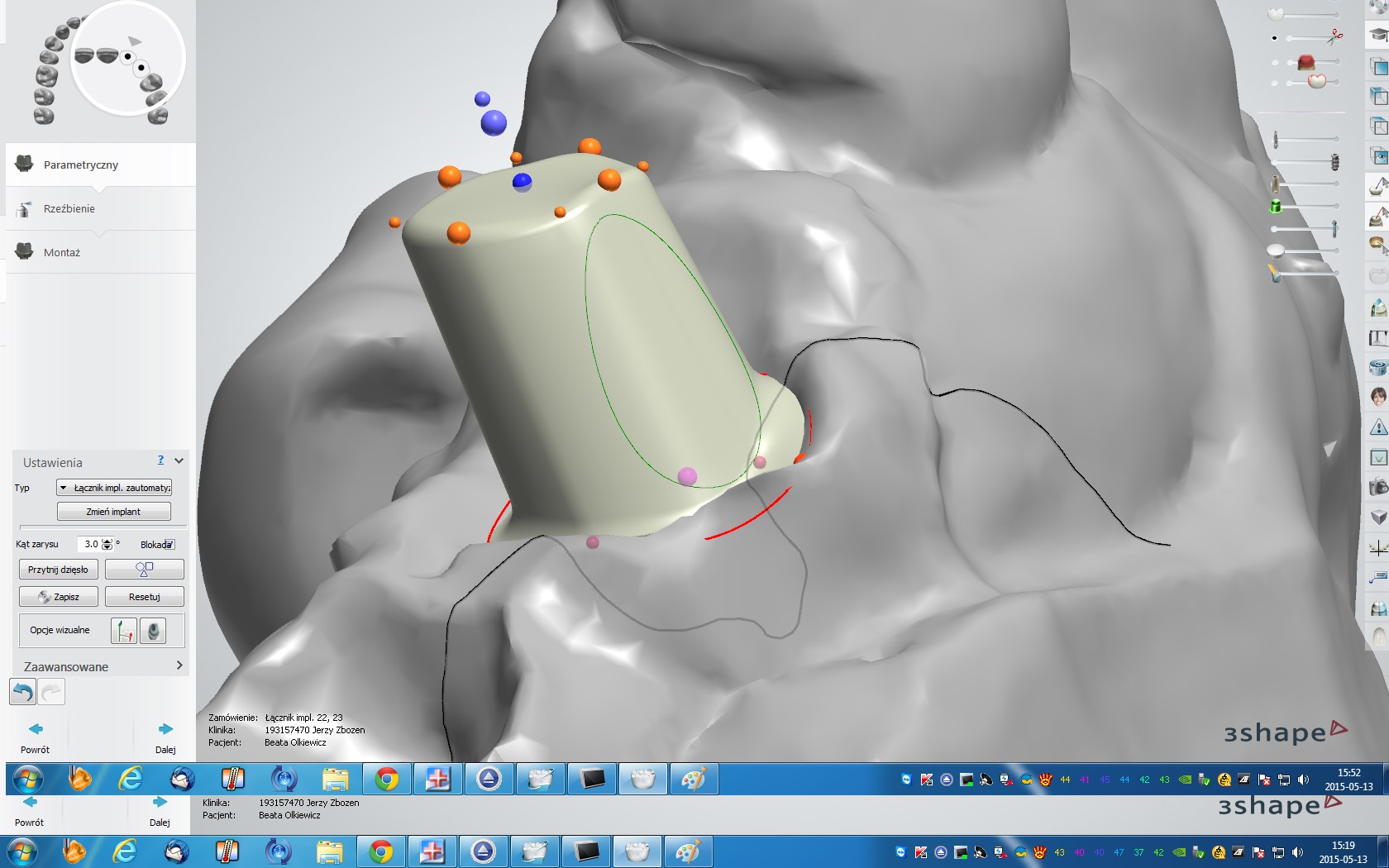Click the warning triangle icon
The height and width of the screenshot is (868, 1389).
(x=1378, y=427)
